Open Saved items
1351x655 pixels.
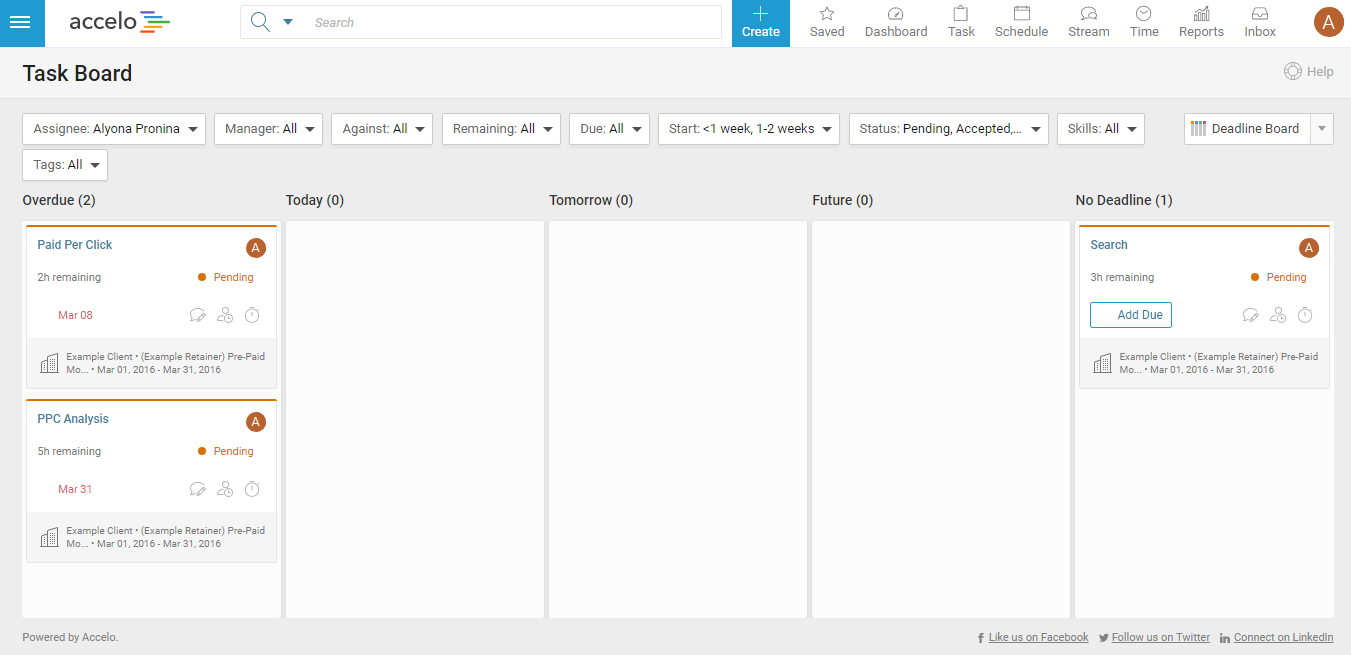pos(827,23)
